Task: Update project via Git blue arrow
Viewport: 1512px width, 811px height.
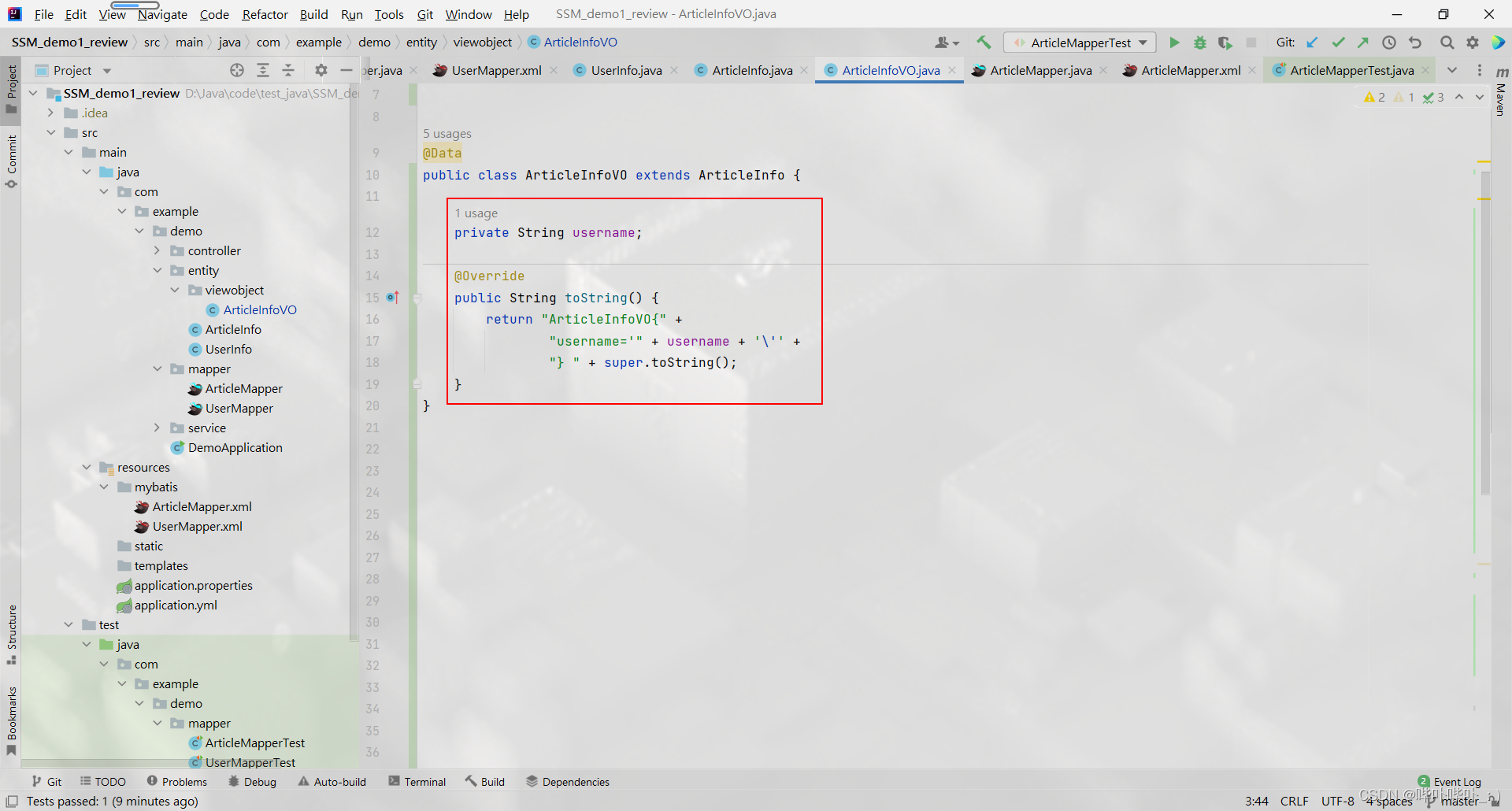Action: 1312,43
